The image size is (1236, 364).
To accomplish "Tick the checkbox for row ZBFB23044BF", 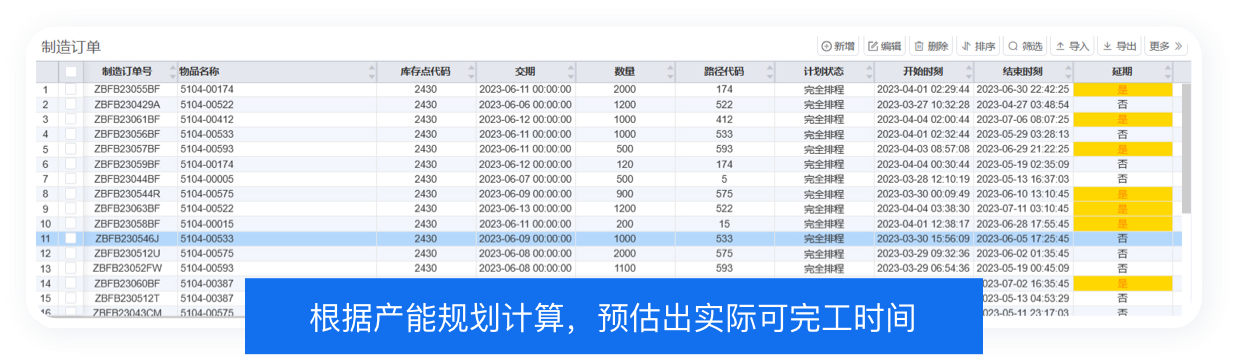I will (x=71, y=179).
